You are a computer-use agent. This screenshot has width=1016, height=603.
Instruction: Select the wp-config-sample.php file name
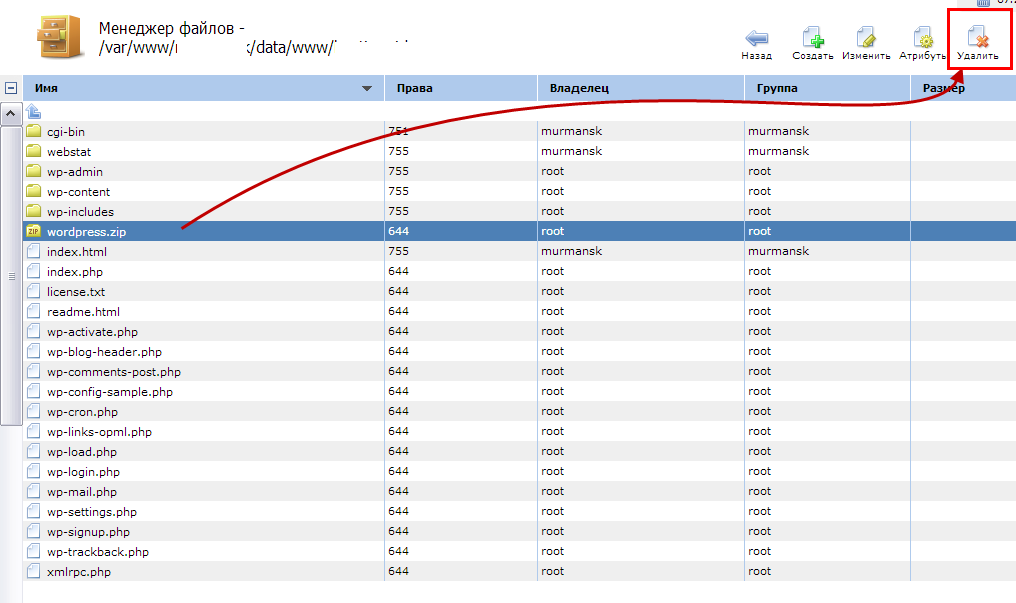pos(110,393)
